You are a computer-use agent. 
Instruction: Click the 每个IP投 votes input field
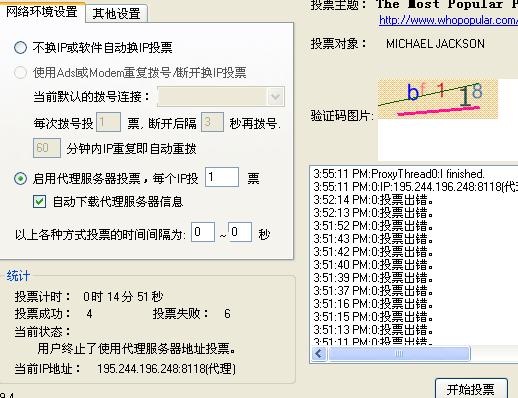pos(222,177)
